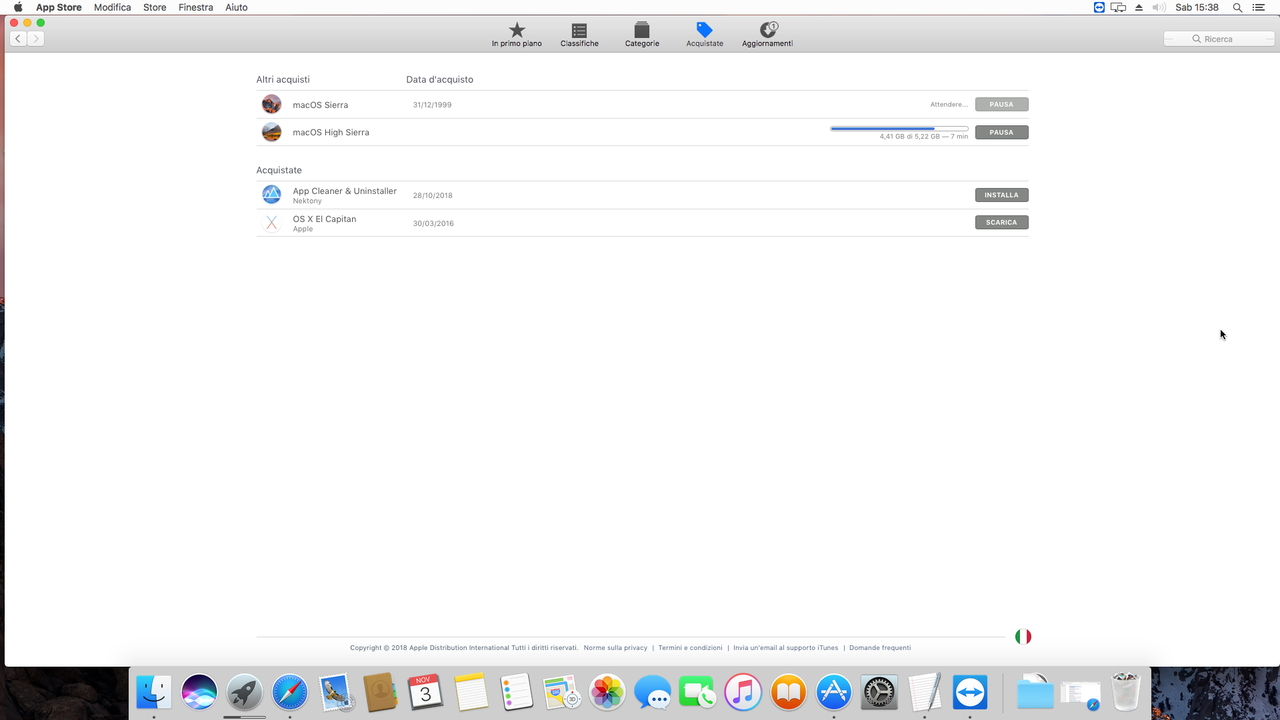The width and height of the screenshot is (1280, 720).
Task: Click the Ricerca search field
Action: tap(1218, 39)
